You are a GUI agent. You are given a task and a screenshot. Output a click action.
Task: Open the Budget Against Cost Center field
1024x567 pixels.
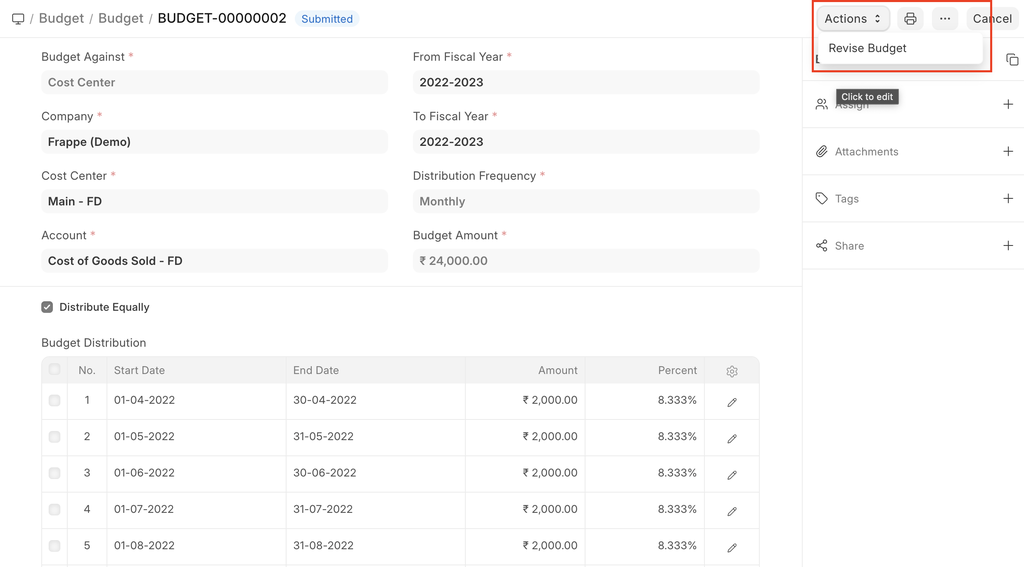pyautogui.click(x=213, y=82)
